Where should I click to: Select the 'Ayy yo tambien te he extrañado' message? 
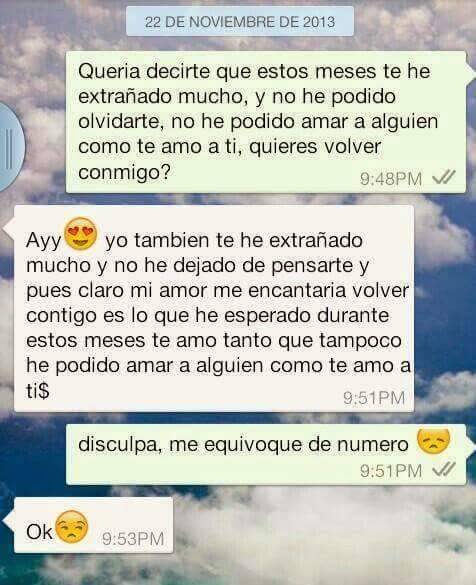tap(214, 309)
